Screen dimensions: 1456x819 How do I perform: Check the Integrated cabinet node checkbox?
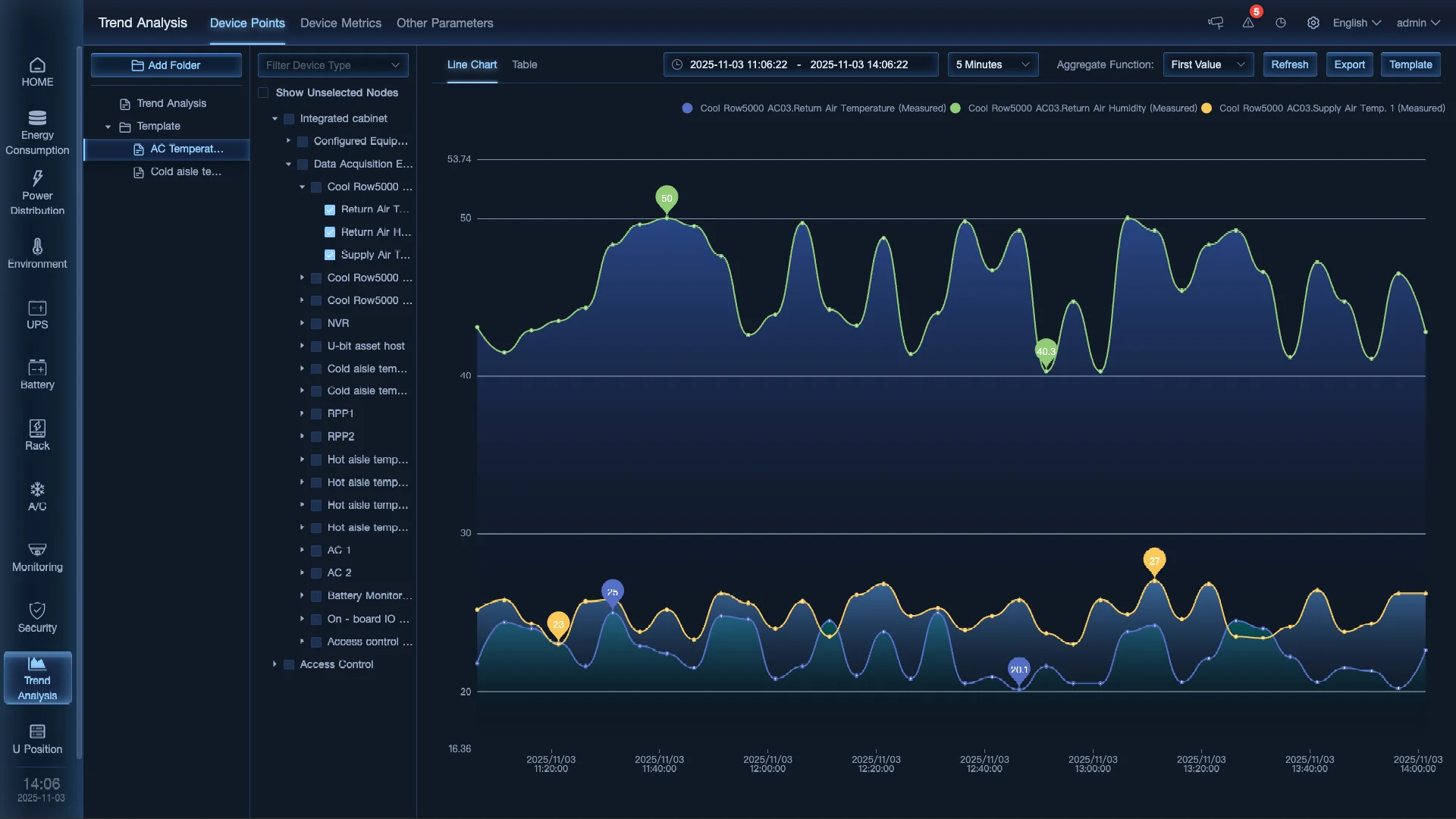click(289, 118)
